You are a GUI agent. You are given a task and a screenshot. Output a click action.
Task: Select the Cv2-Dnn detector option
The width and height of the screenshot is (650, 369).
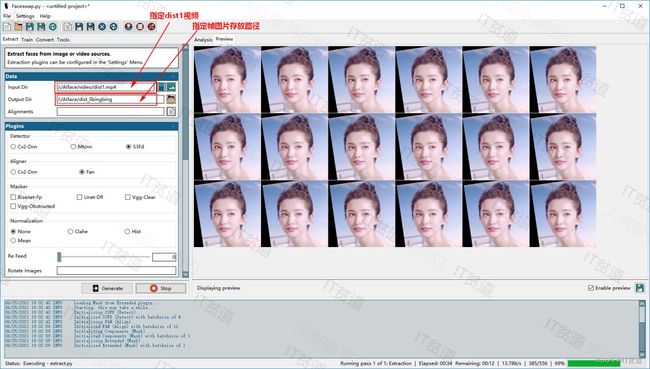(24, 147)
